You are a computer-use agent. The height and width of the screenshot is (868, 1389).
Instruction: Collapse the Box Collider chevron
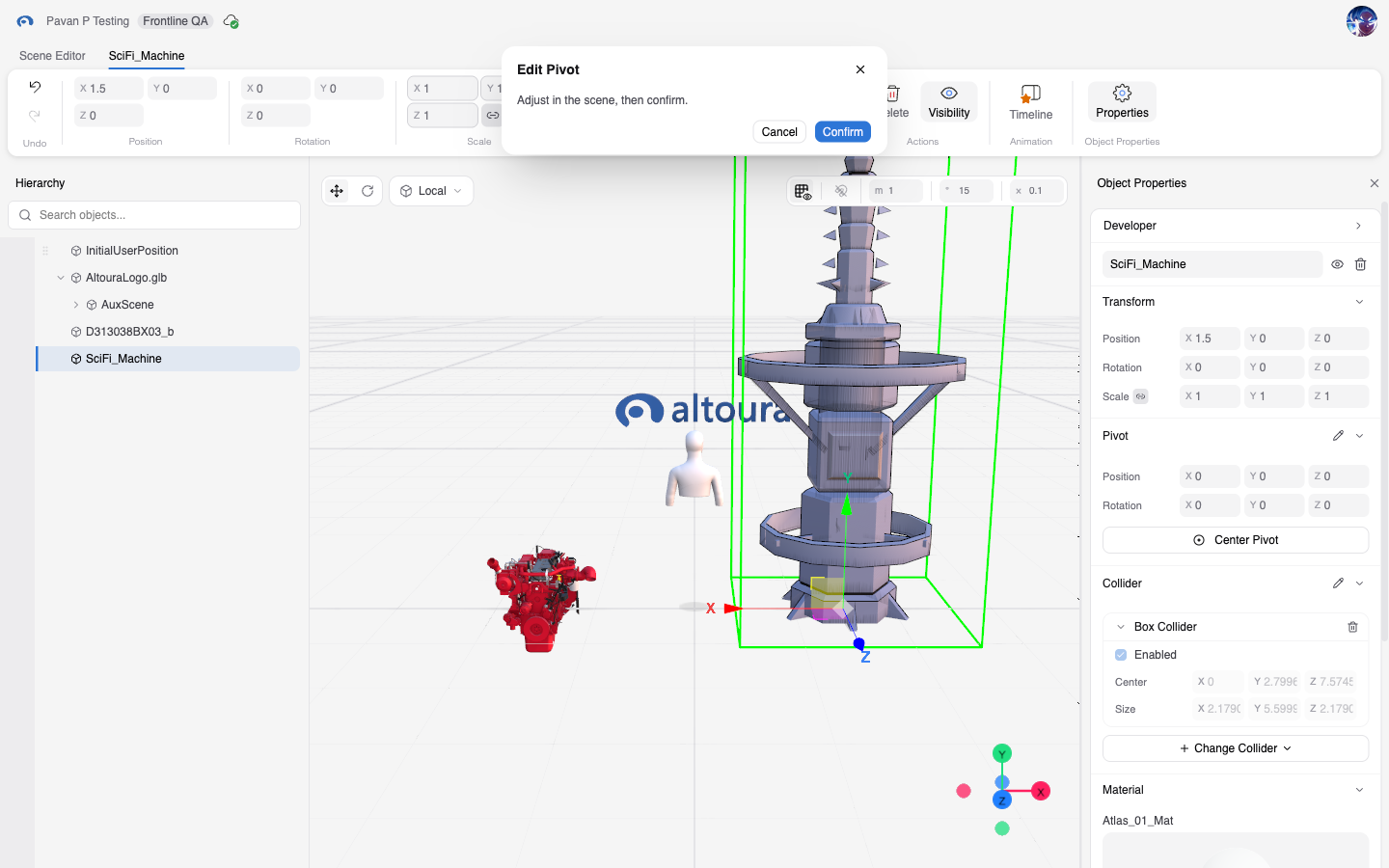(1121, 627)
